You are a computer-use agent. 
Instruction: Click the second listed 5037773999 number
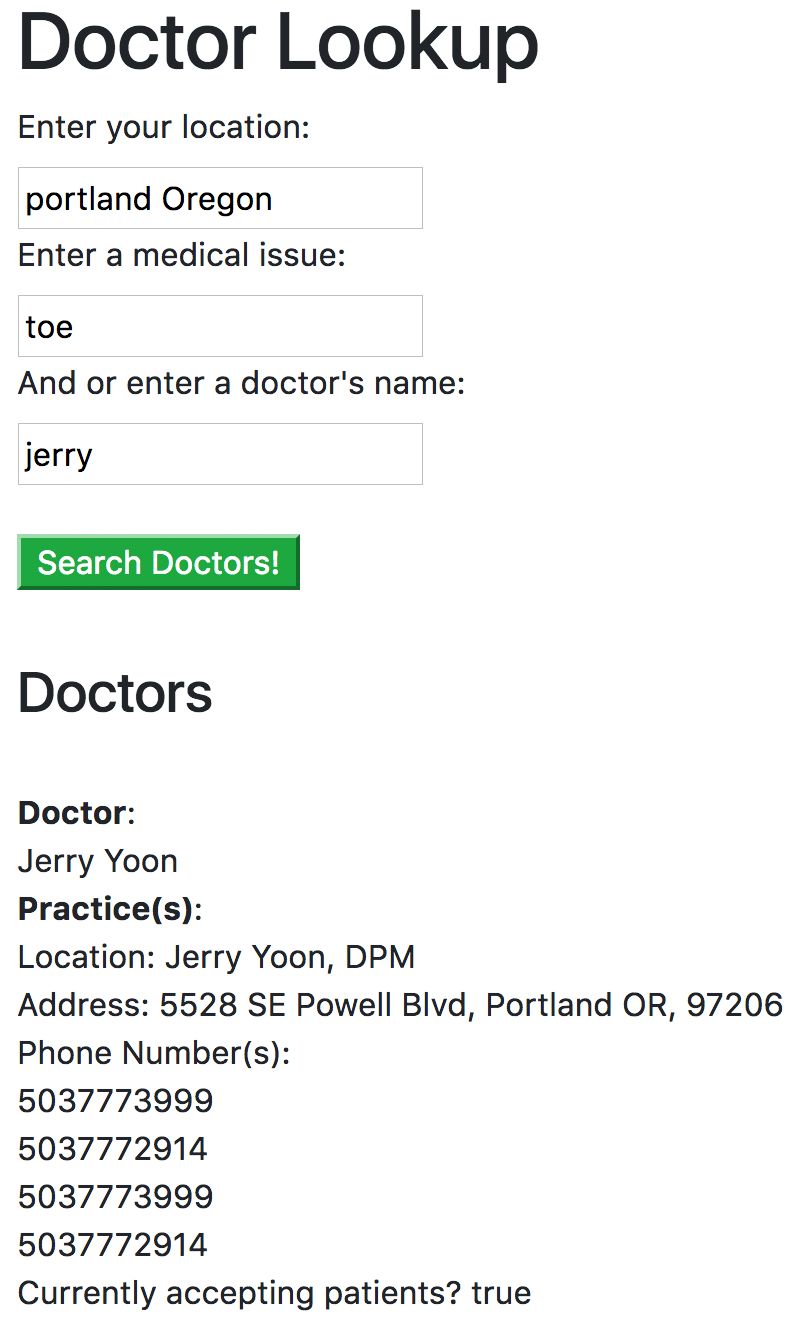pyautogui.click(x=114, y=1196)
